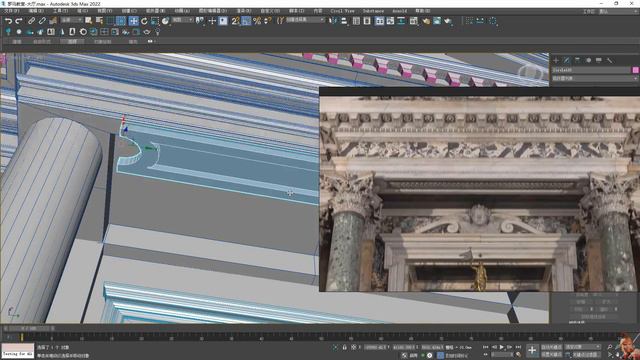Click the Play Animation button
640x360 pixels.
pos(502,347)
